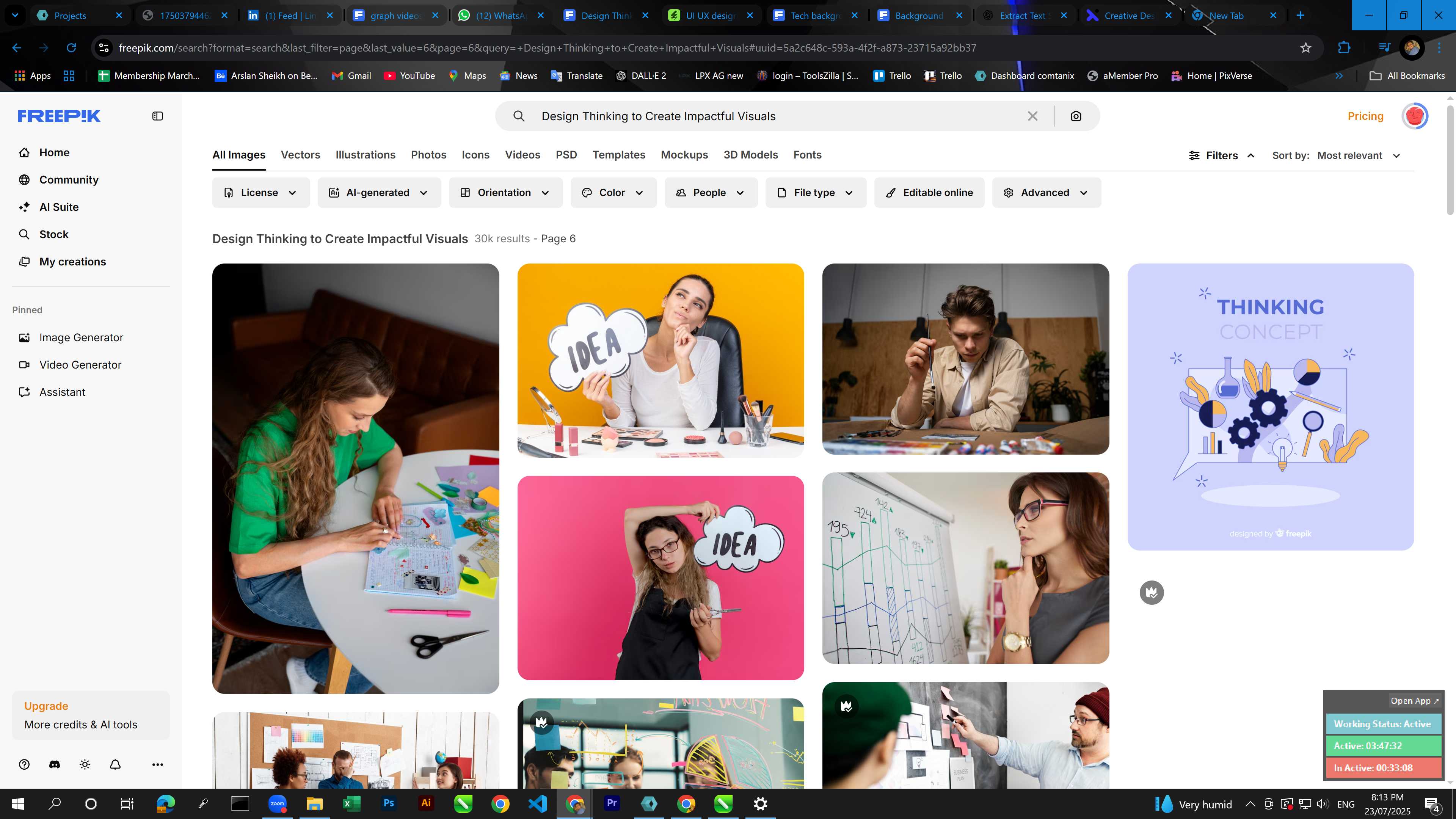Open the woman in green crafting photo

pos(356,478)
